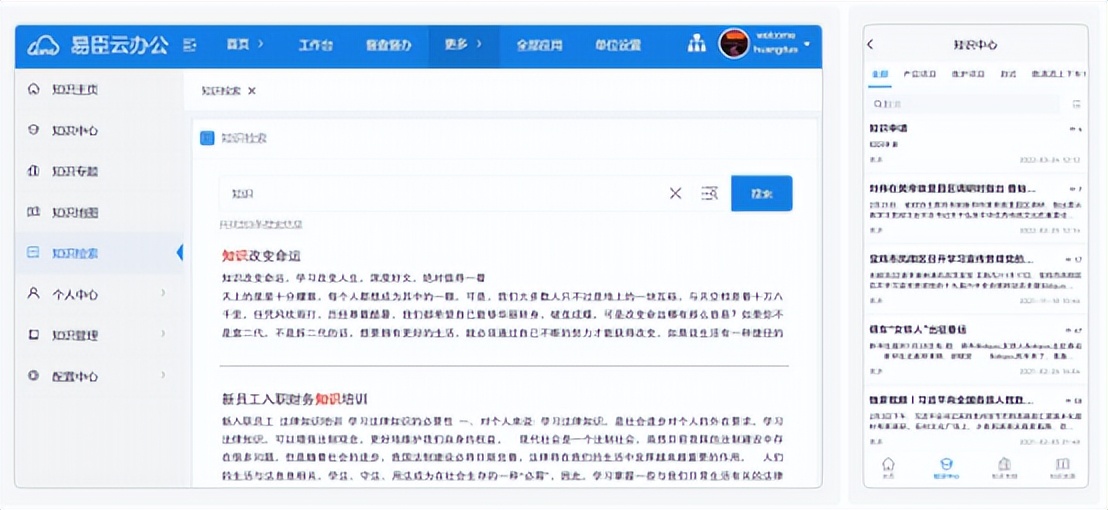The height and width of the screenshot is (510, 1108).
Task: Open the 工作台 top menu
Action: tap(315, 45)
